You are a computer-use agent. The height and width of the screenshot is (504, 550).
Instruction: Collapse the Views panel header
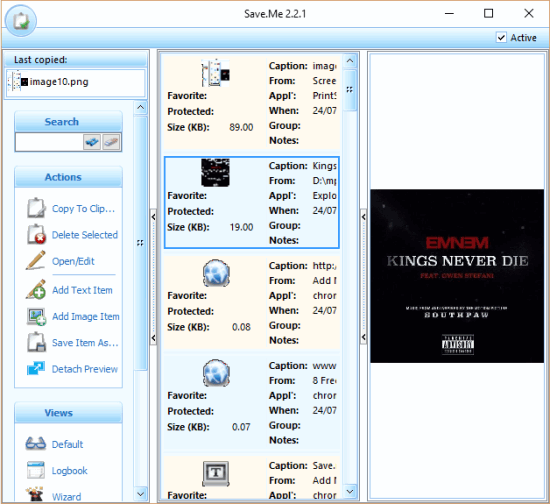68,412
